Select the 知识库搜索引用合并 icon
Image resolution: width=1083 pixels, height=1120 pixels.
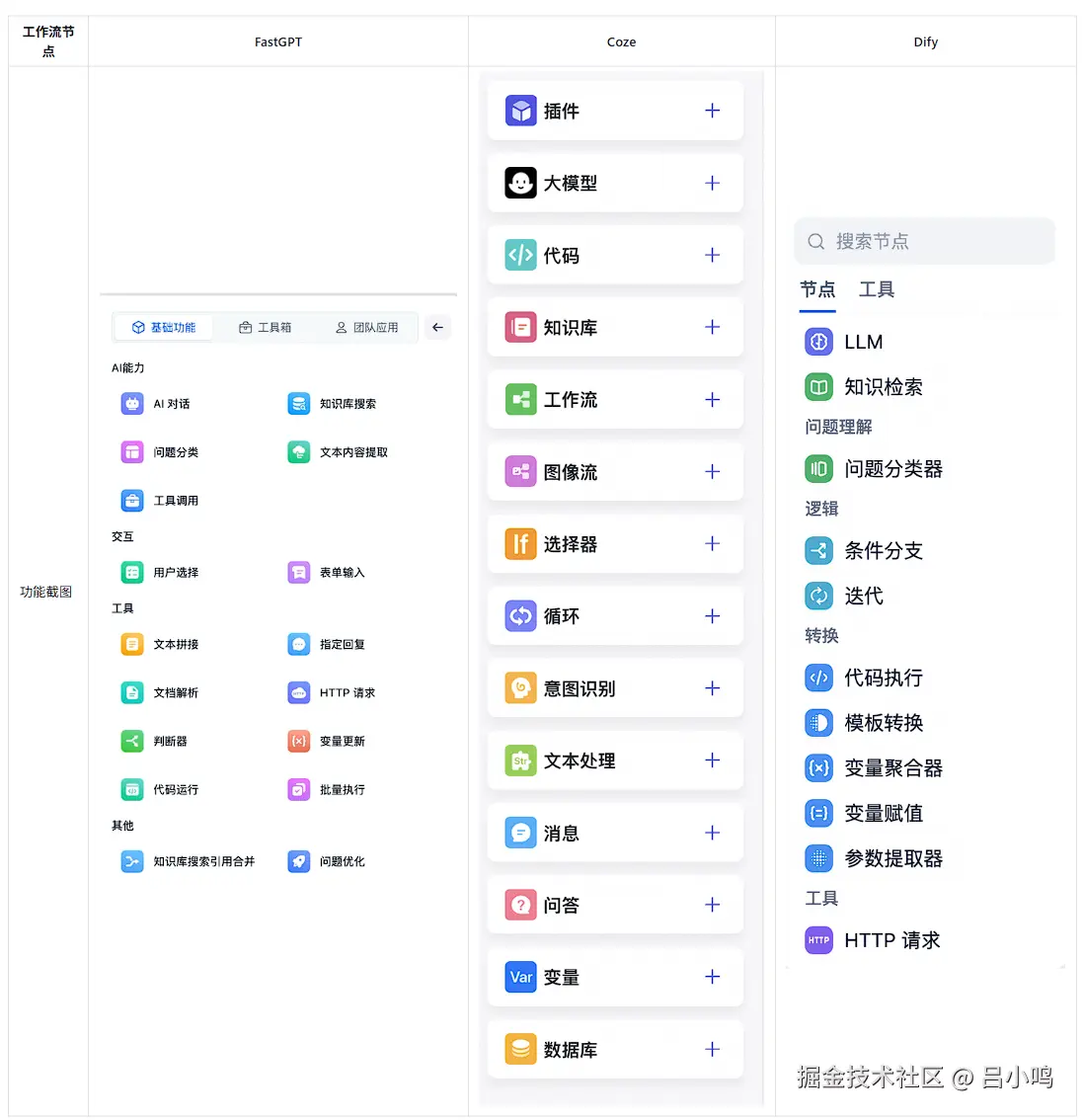coord(132,861)
